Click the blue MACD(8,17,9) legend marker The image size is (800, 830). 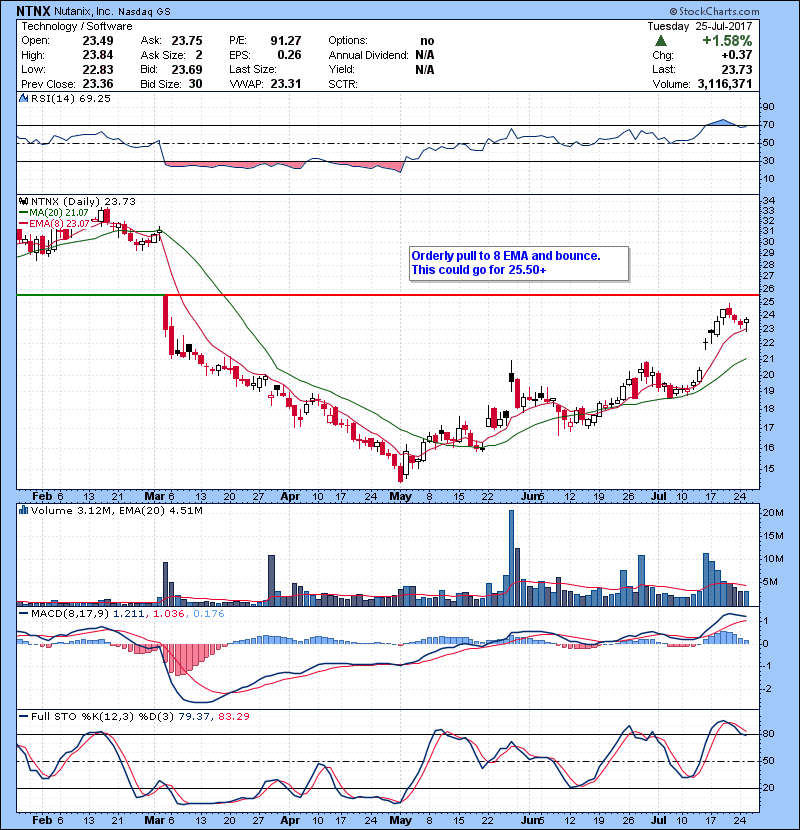23,614
